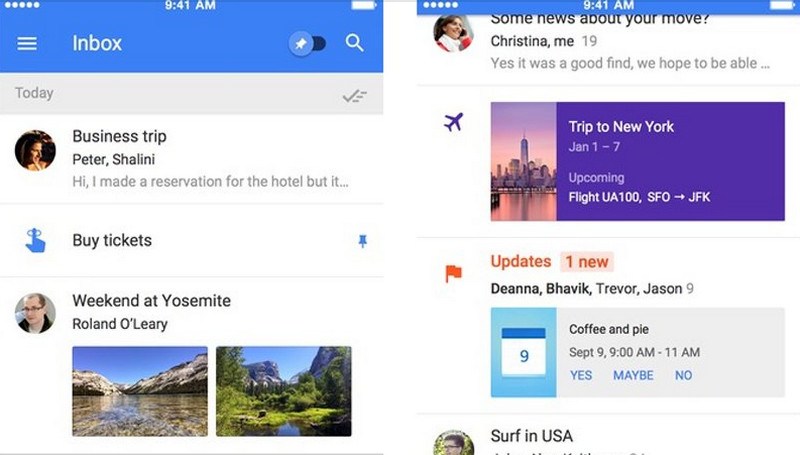This screenshot has height=455, width=800.
Task: View the Yosemite lake photo thumbnail
Action: tap(140, 391)
